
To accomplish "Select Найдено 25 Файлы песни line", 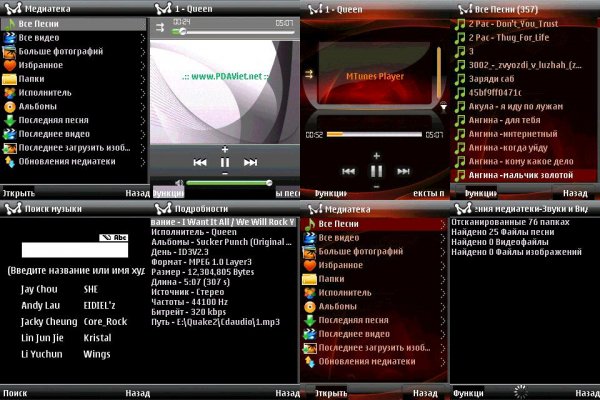I will tap(502, 232).
